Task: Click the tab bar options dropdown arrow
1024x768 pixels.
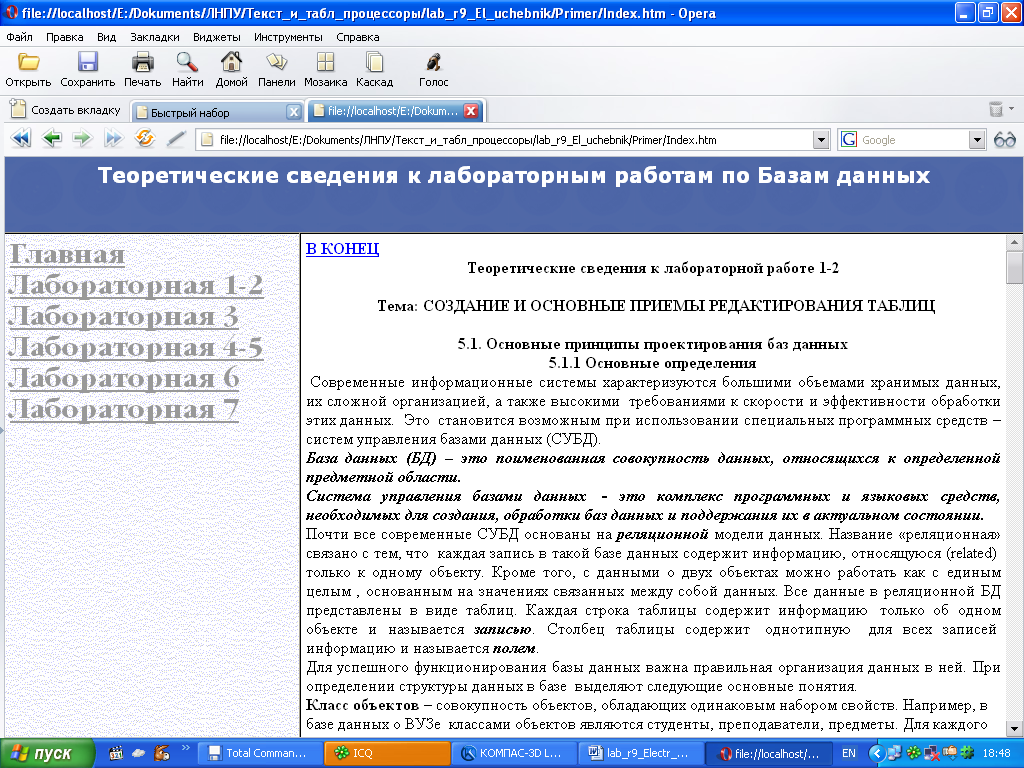Action: coord(1012,108)
